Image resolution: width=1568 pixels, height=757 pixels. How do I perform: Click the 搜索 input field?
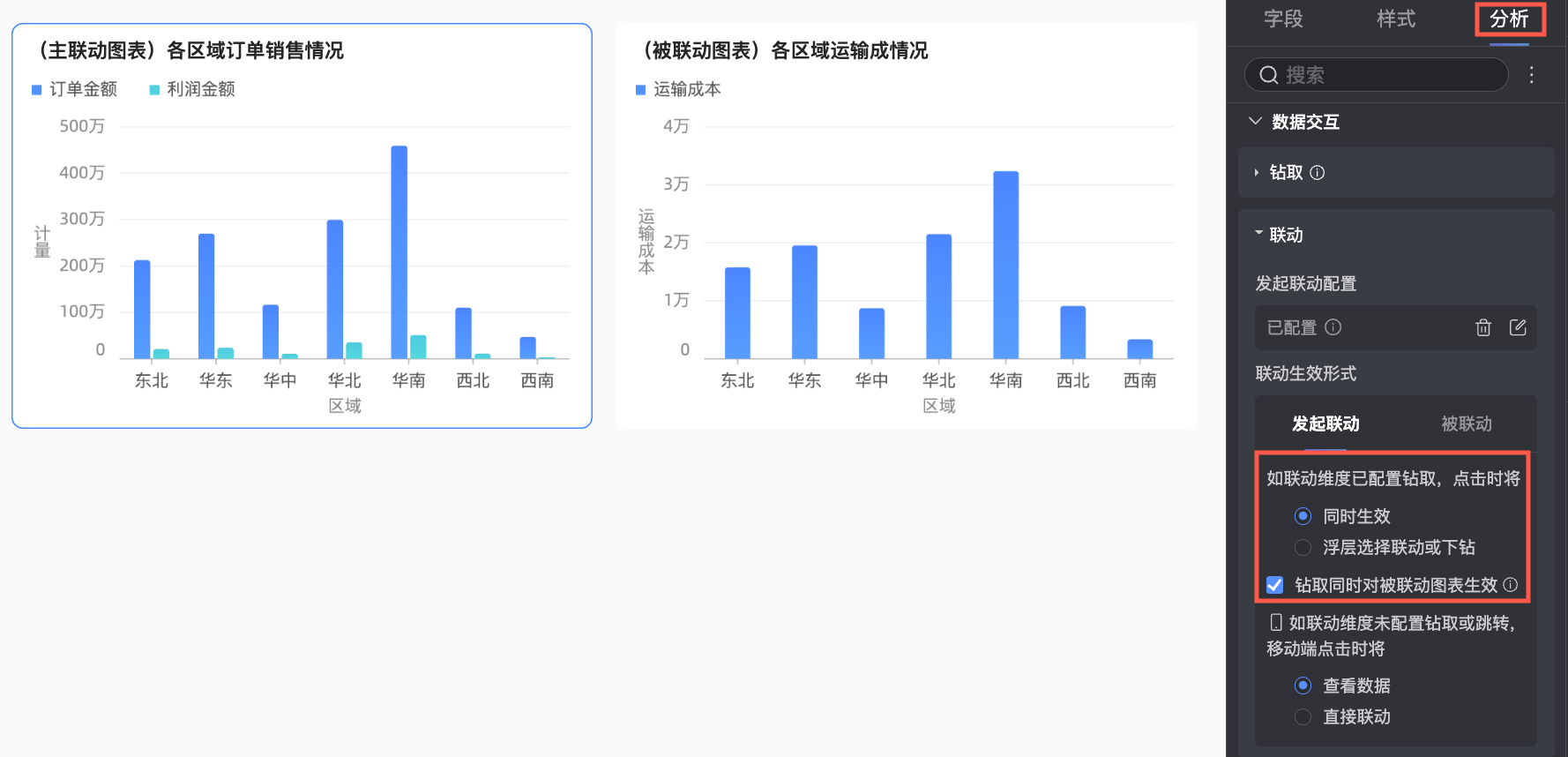point(1376,75)
